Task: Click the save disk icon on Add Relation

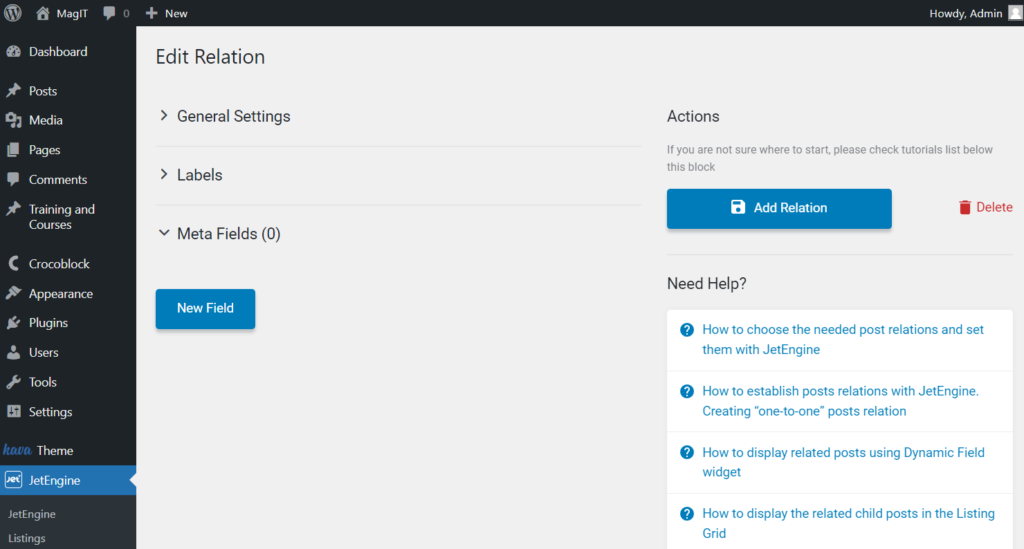Action: [738, 208]
